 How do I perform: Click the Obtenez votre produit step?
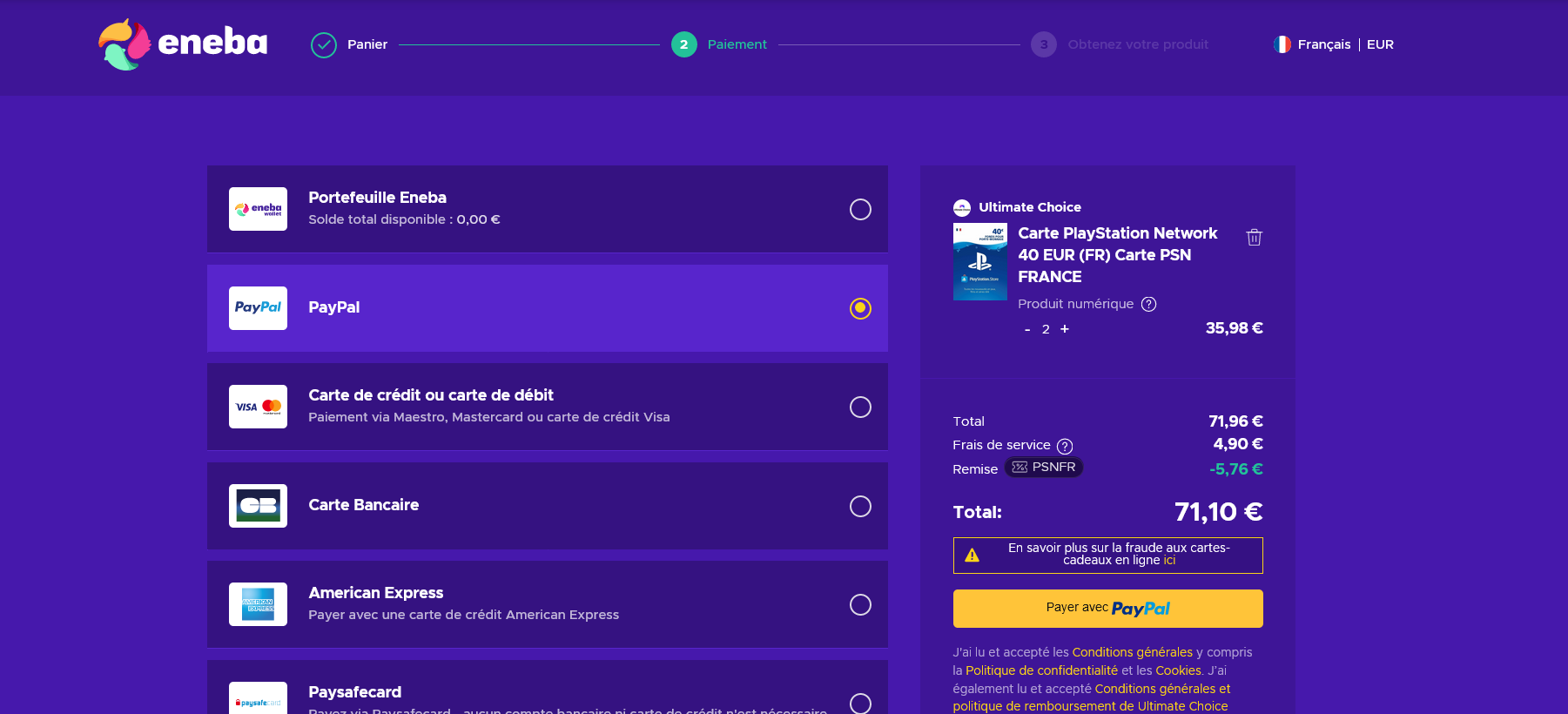point(1138,44)
